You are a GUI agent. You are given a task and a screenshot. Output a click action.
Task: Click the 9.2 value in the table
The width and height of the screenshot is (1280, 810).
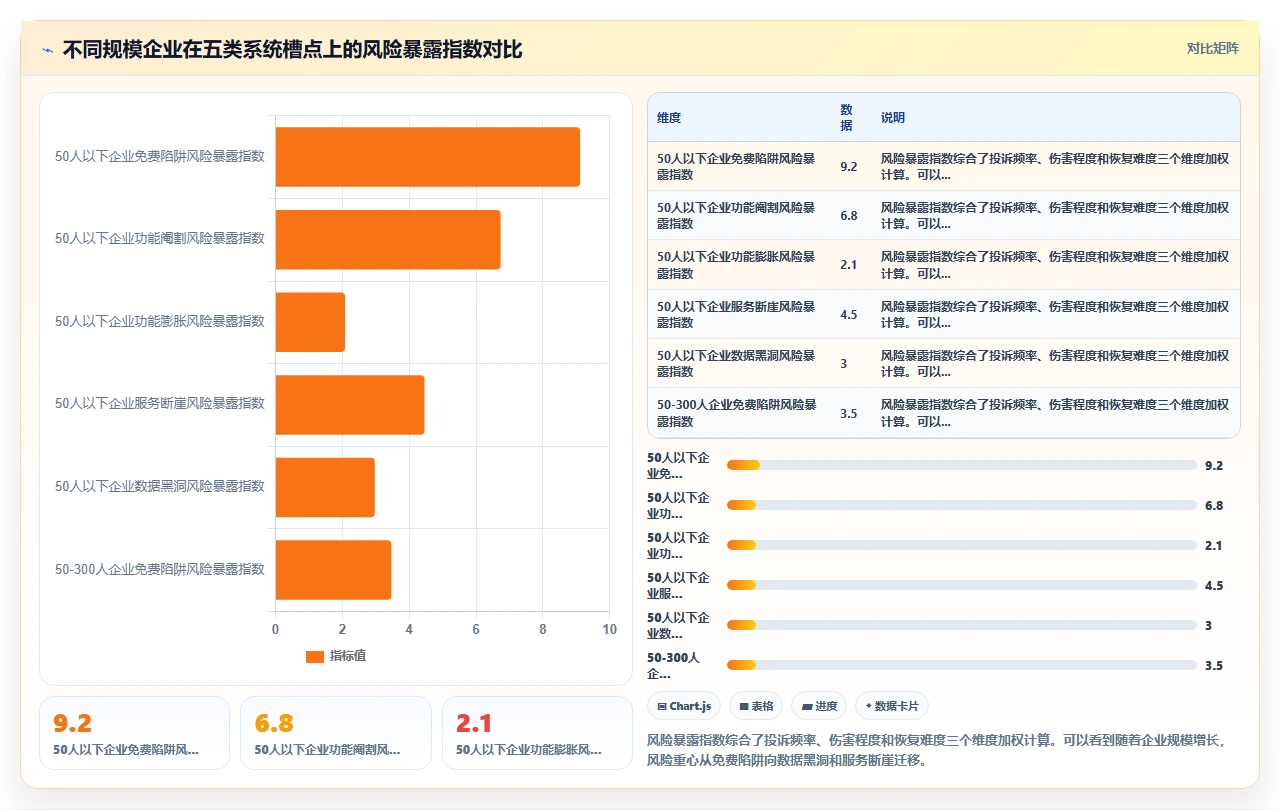coord(849,166)
